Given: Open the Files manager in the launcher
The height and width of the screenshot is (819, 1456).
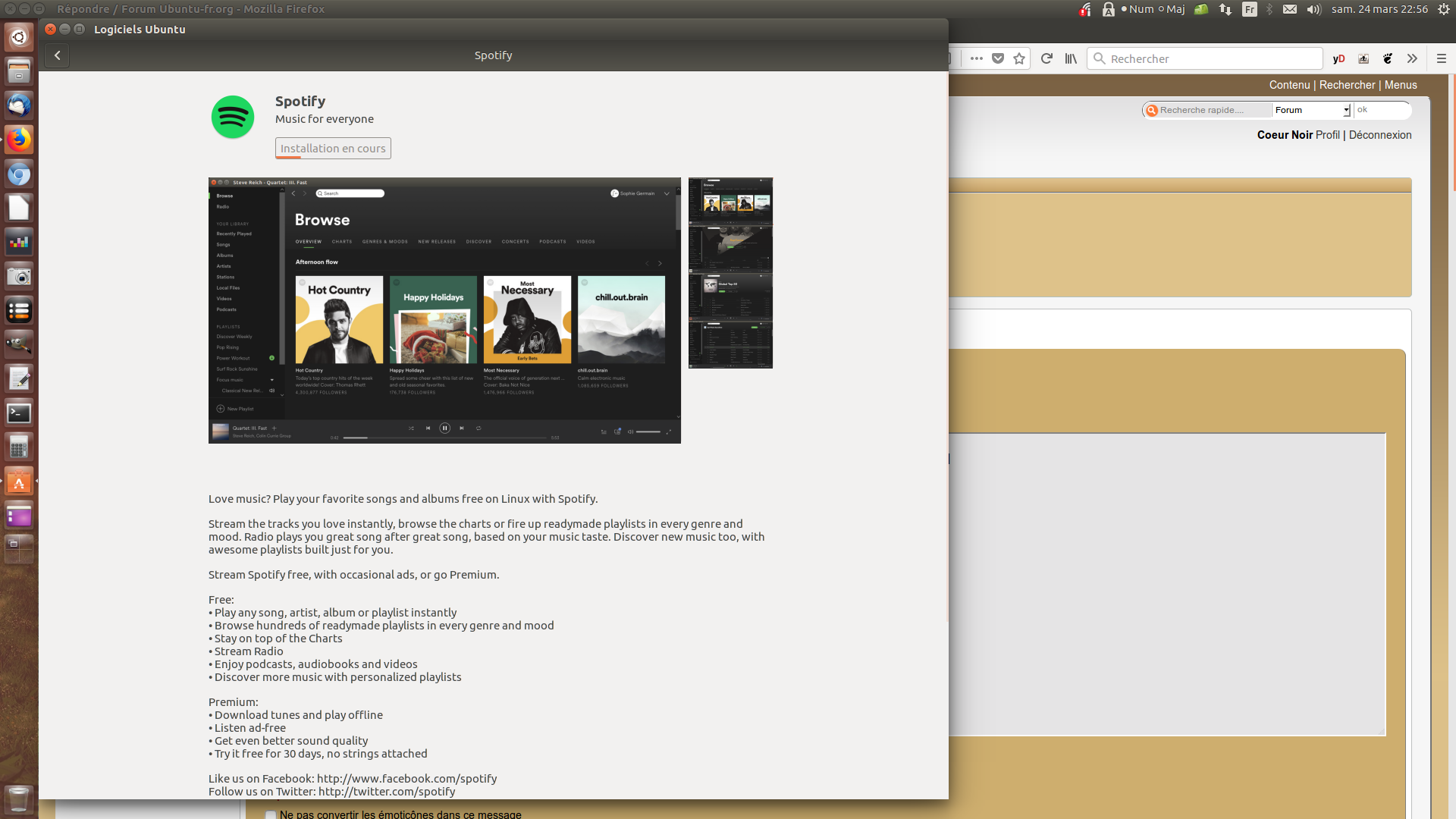Looking at the screenshot, I should point(19,71).
